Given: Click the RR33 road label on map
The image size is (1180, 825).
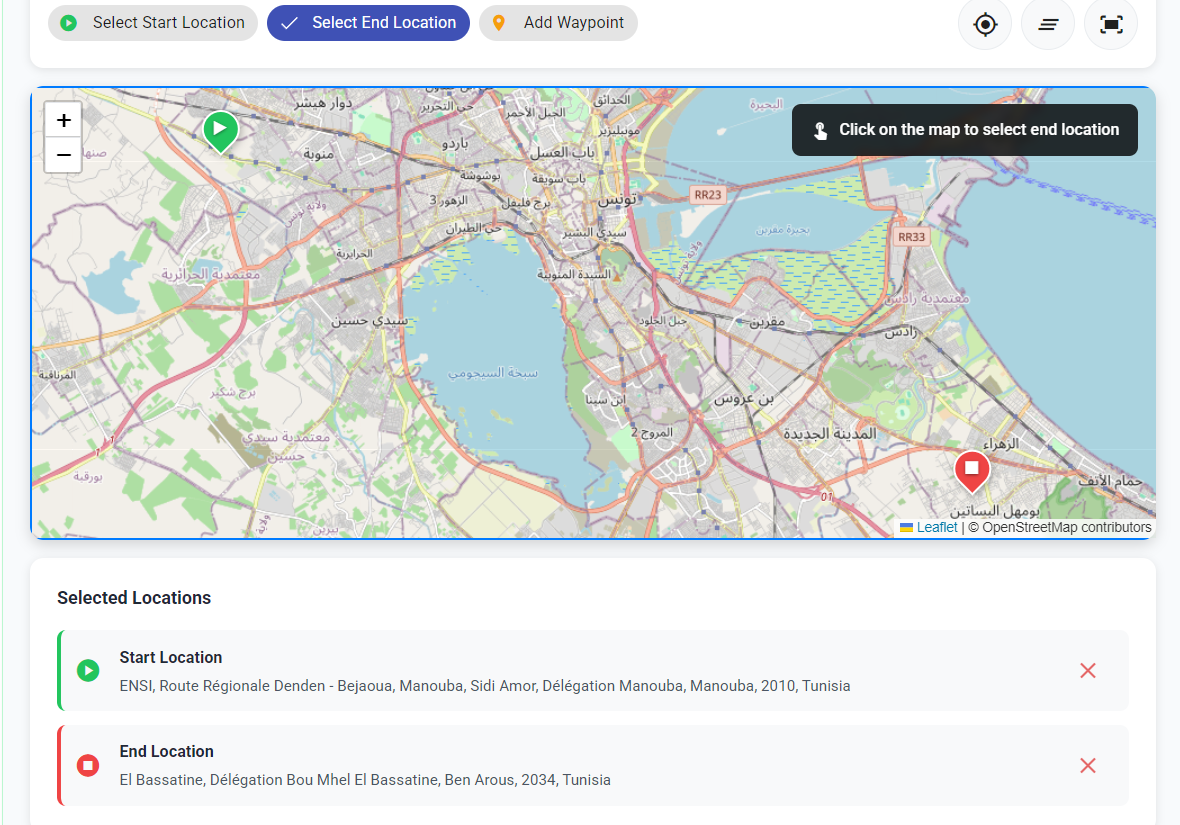Looking at the screenshot, I should click(911, 237).
